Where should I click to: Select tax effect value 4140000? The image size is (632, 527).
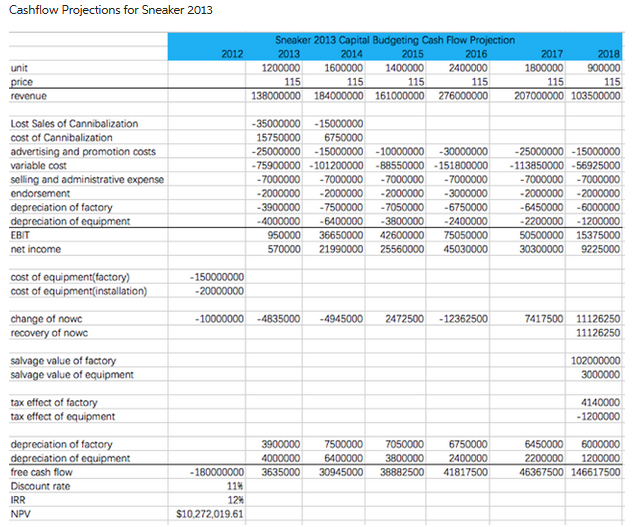point(601,402)
